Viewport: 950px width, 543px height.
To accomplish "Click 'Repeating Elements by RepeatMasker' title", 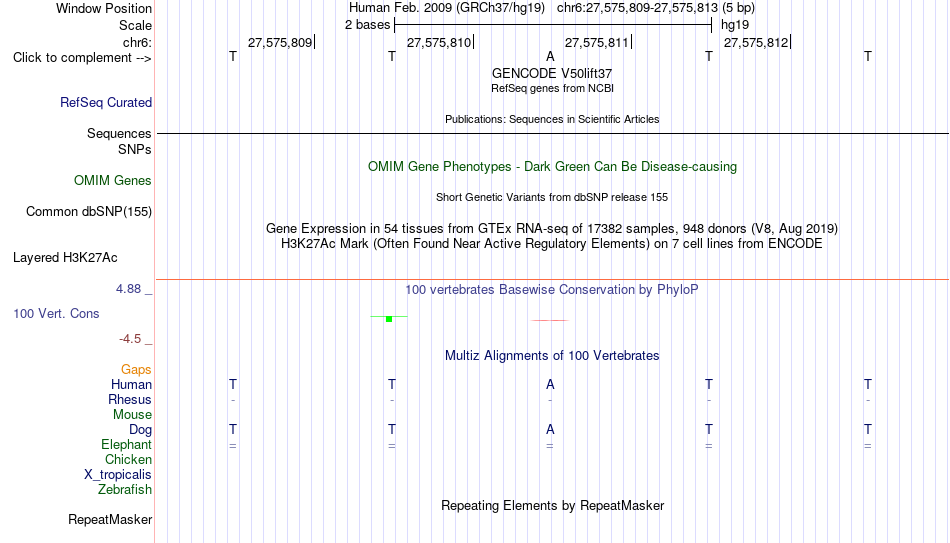I will 553,505.
